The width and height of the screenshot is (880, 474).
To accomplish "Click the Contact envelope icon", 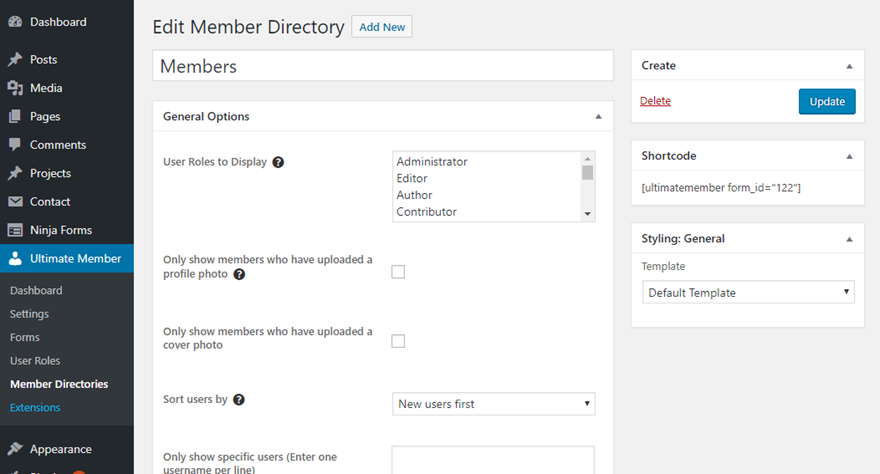I will (15, 202).
